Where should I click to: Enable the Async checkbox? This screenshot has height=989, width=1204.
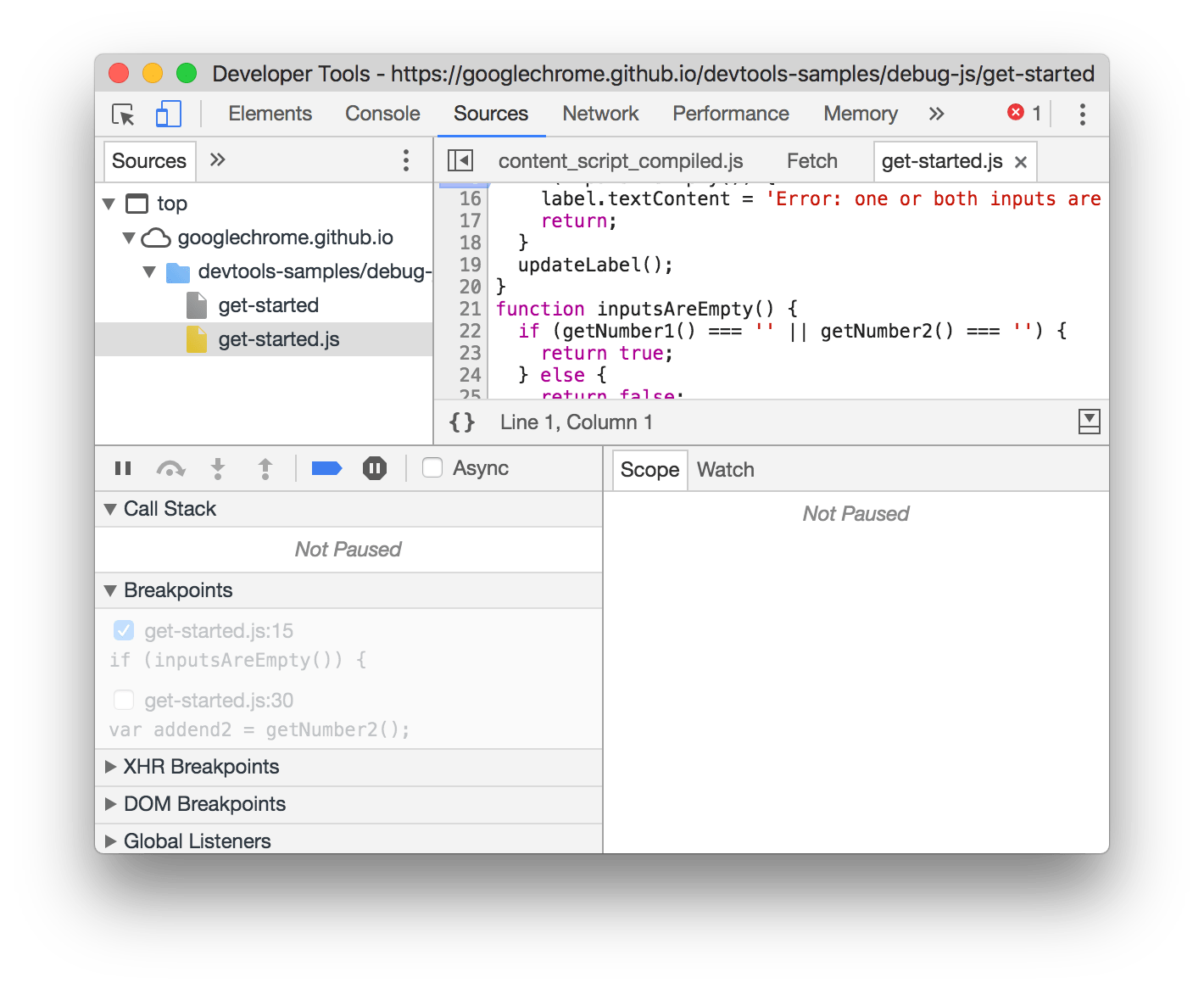(x=432, y=467)
